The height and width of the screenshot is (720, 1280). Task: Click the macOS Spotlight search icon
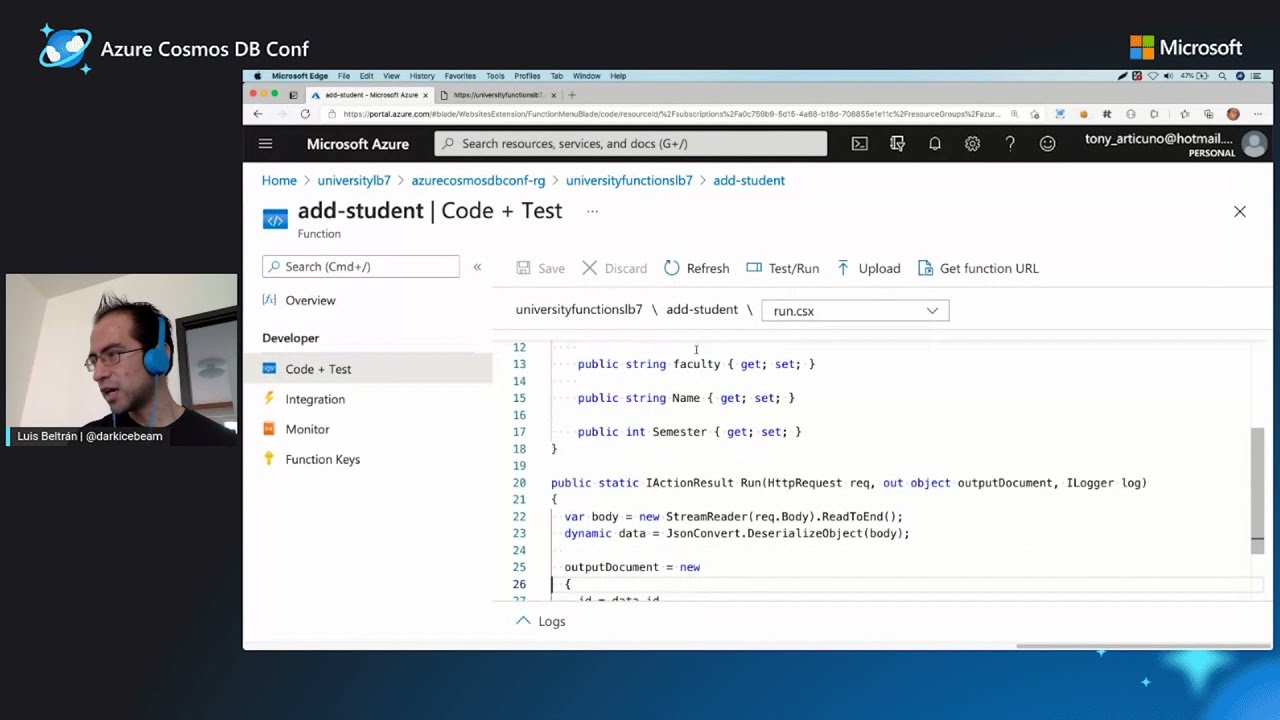tap(1222, 76)
